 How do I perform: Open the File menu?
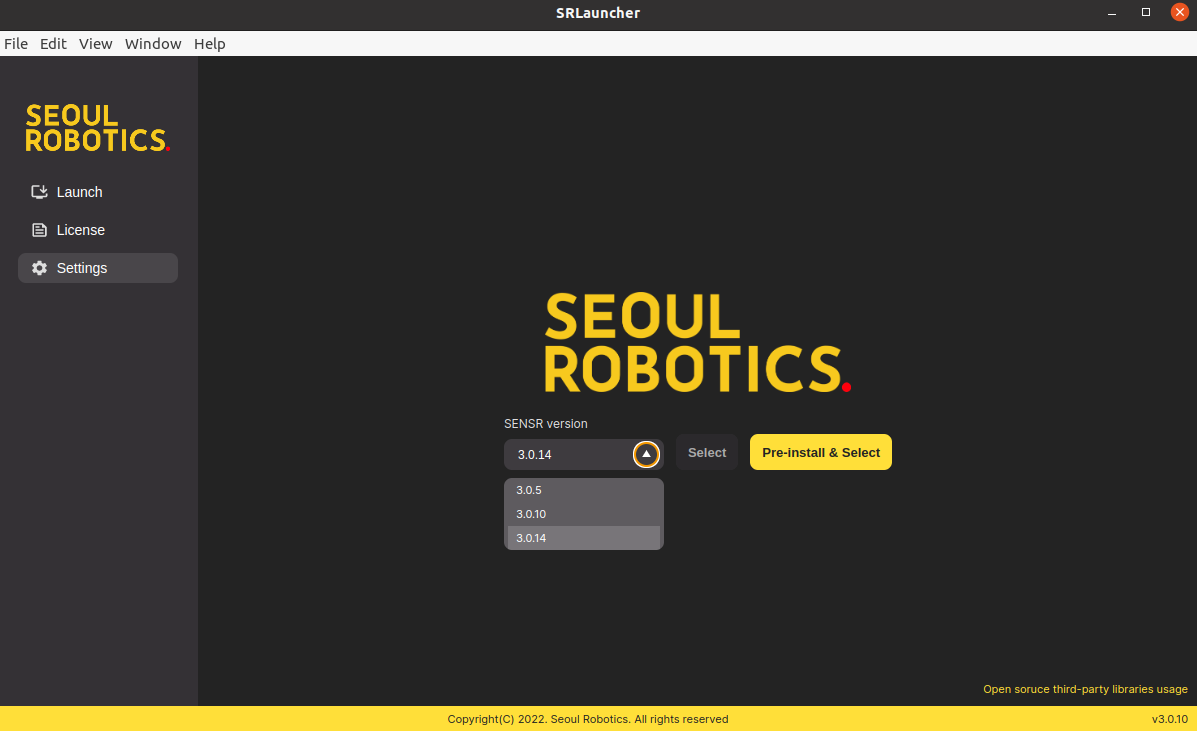(x=16, y=43)
